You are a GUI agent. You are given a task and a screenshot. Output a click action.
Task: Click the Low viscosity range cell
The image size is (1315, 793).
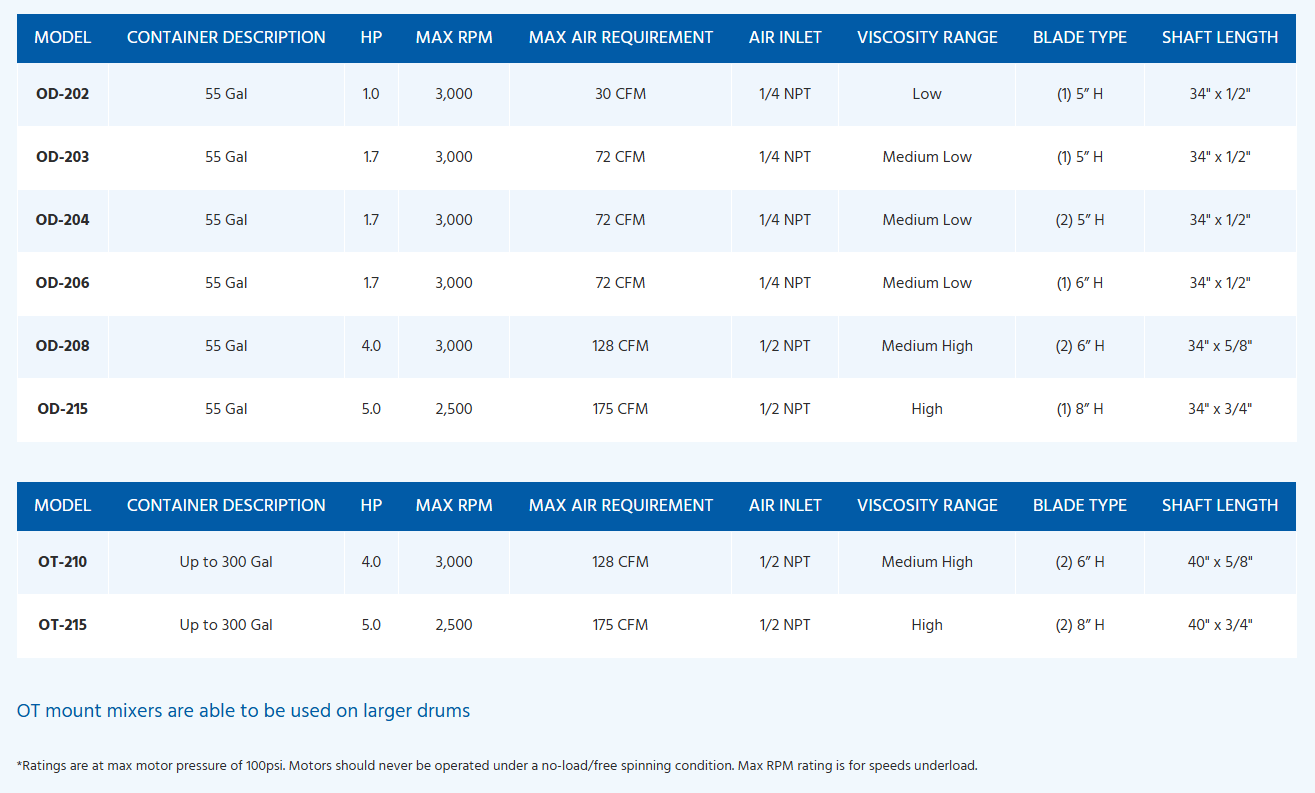point(927,94)
